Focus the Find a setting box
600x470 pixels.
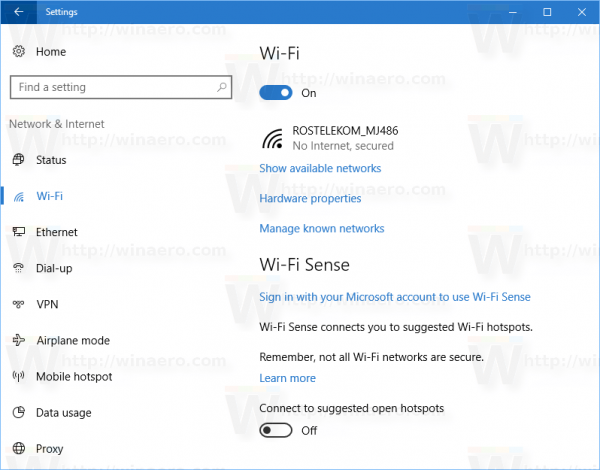click(121, 87)
